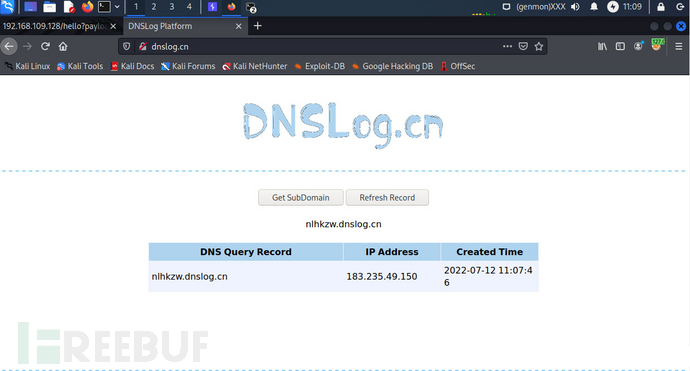Click the show desktop panel icon
690x371 pixels.
30,7
